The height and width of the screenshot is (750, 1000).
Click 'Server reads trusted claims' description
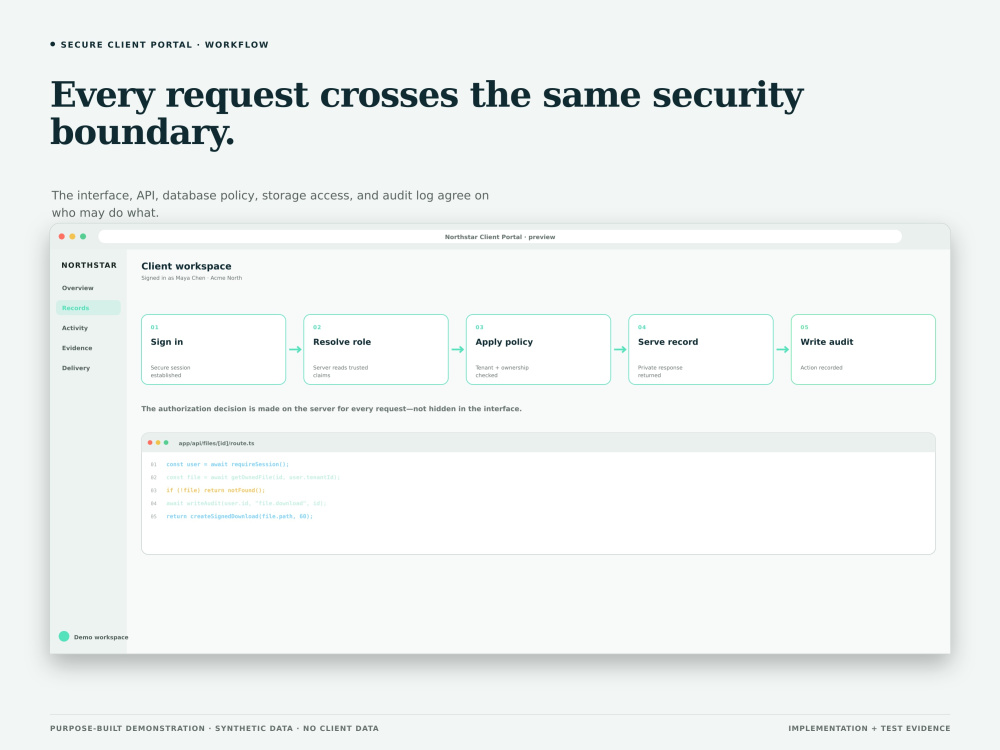coord(341,371)
